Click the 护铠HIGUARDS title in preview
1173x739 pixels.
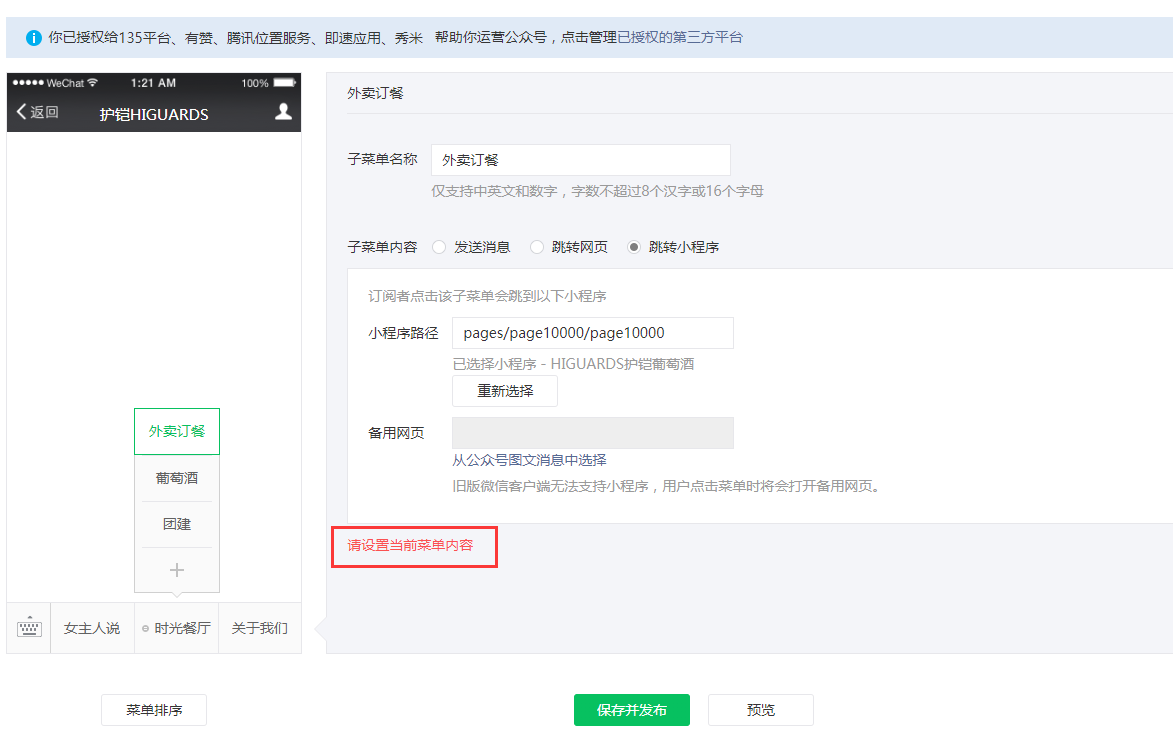154,114
